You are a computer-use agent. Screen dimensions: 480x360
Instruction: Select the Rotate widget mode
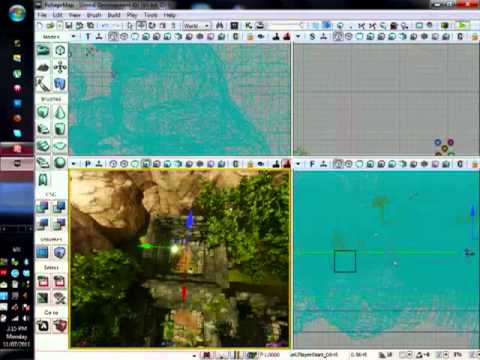pyautogui.click(x=152, y=25)
